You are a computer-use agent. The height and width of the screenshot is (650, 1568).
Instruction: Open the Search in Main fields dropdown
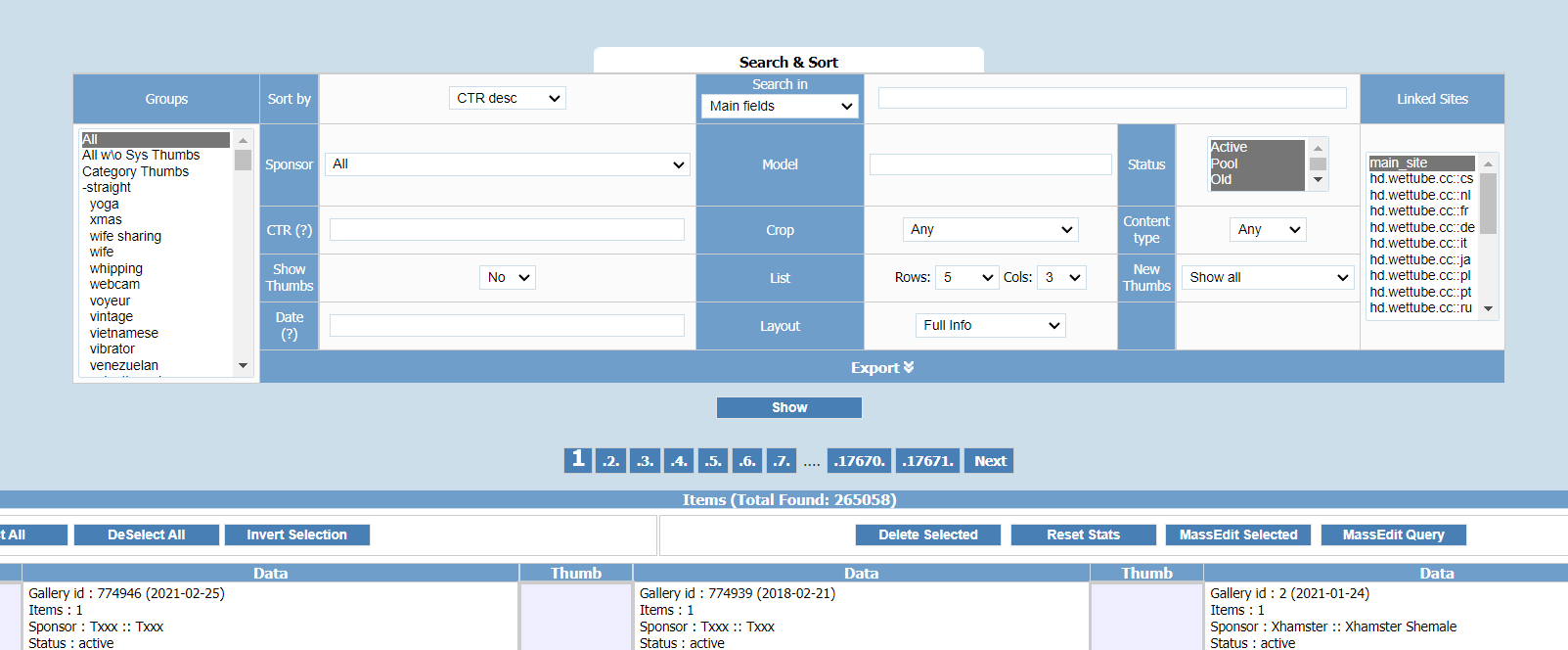(780, 106)
